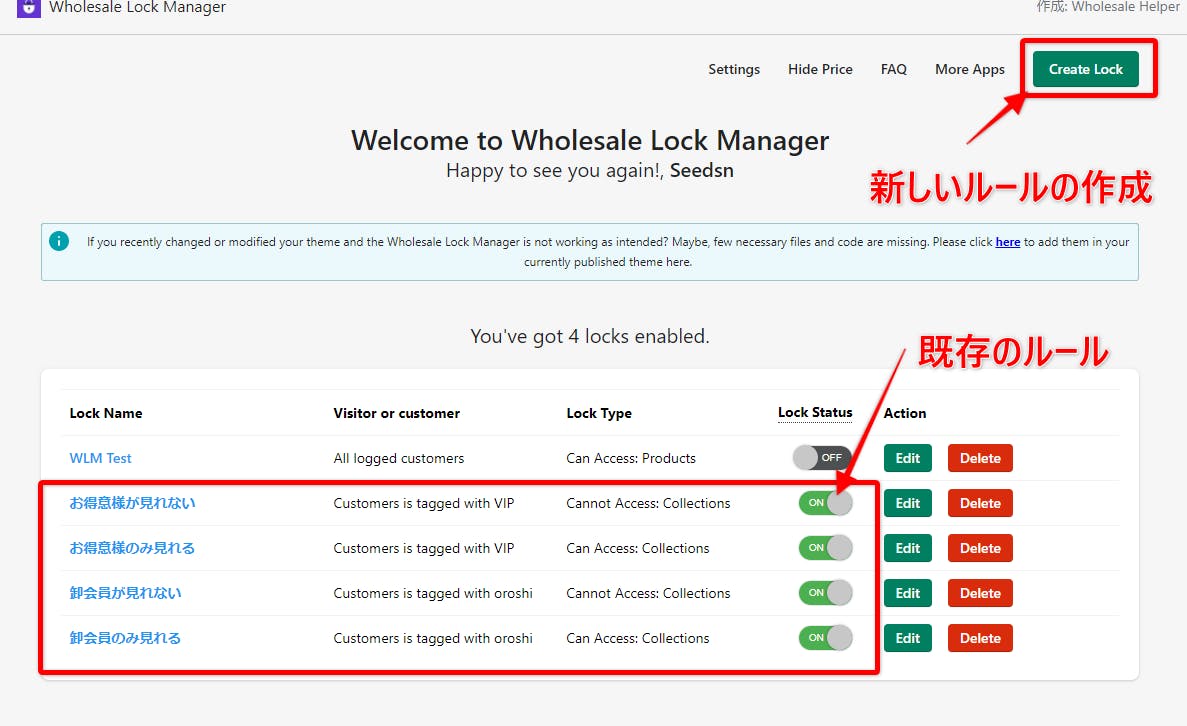This screenshot has width=1187, height=726.
Task: Click the Action column header
Action: pyautogui.click(x=905, y=413)
